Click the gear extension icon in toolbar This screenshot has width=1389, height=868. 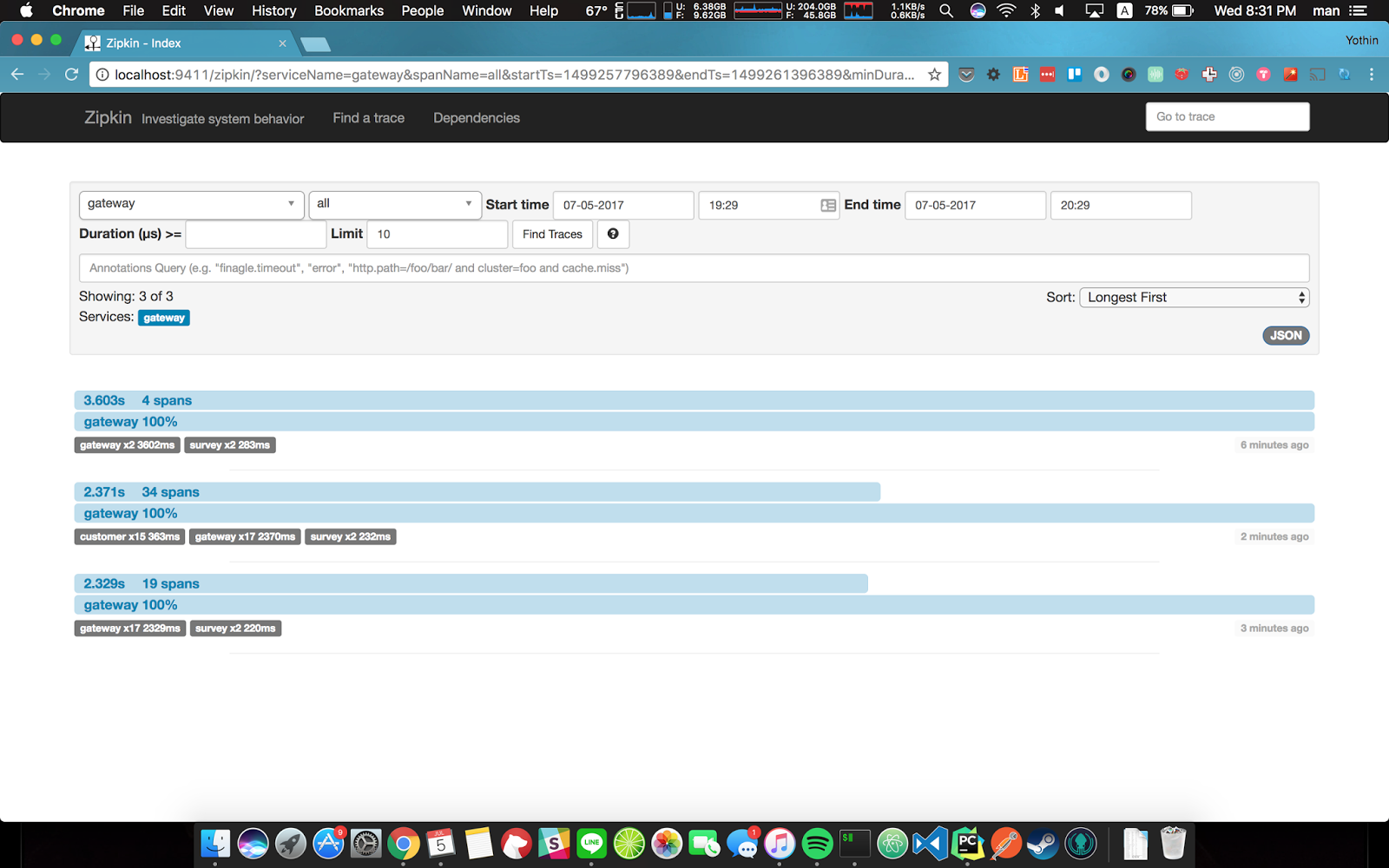[993, 75]
